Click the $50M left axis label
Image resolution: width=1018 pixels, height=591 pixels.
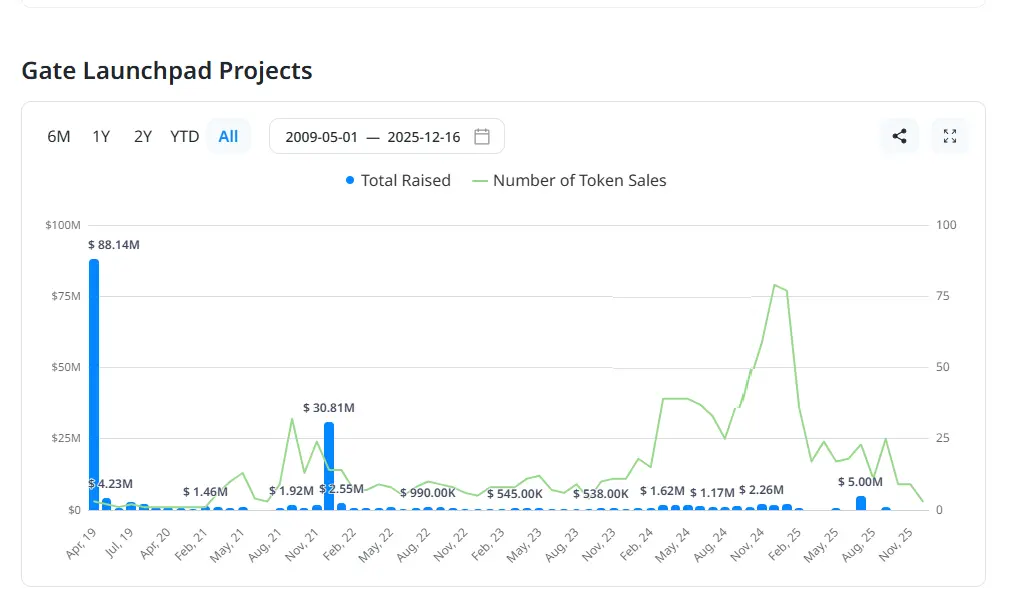click(66, 368)
